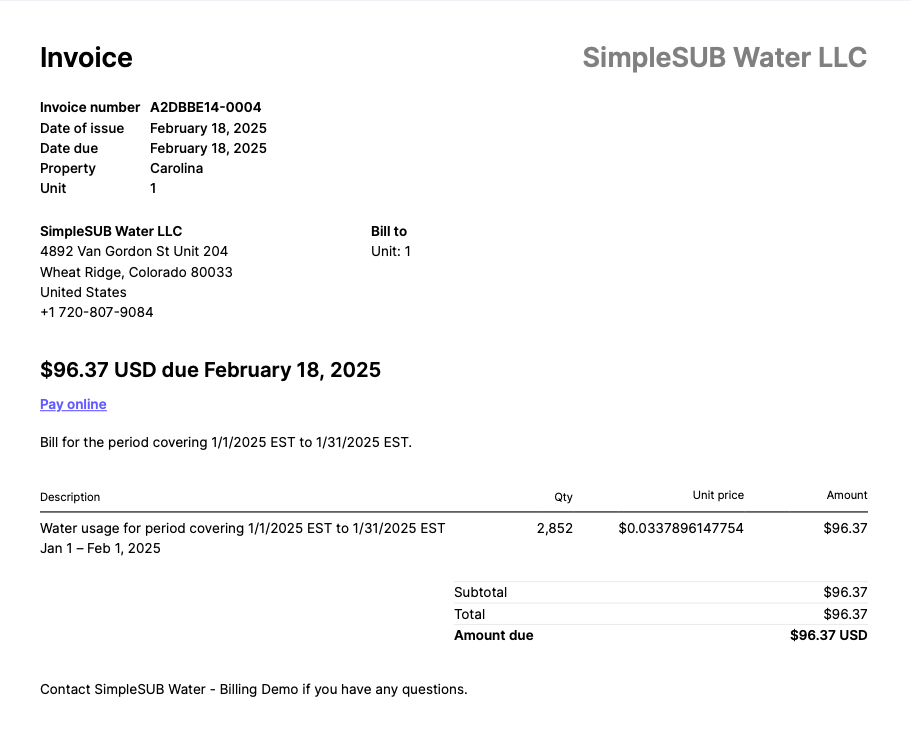
Task: Click the SimpleSUB Water LLC header logo text
Action: pyautogui.click(x=724, y=58)
